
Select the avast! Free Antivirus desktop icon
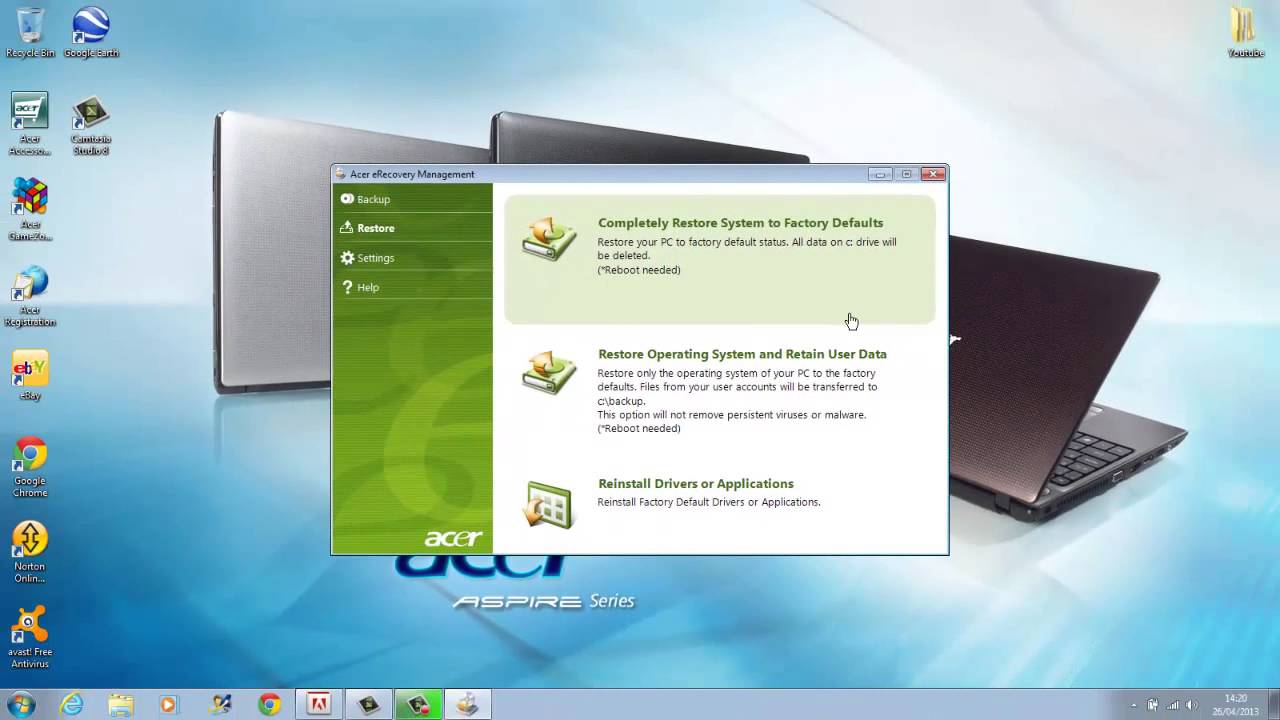click(30, 638)
